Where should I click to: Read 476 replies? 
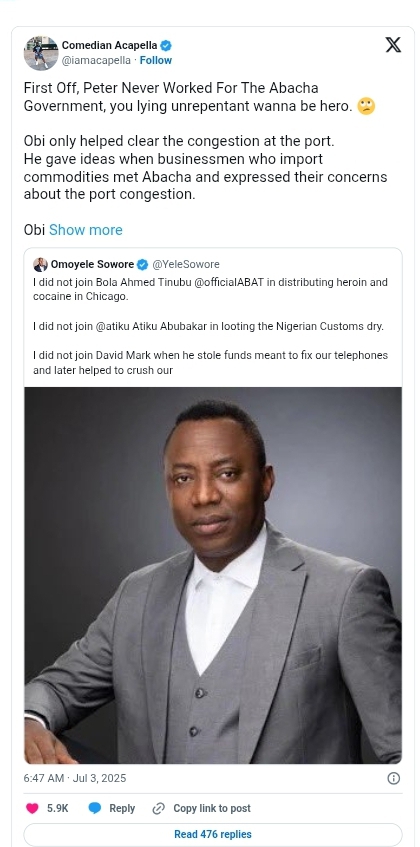point(213,834)
